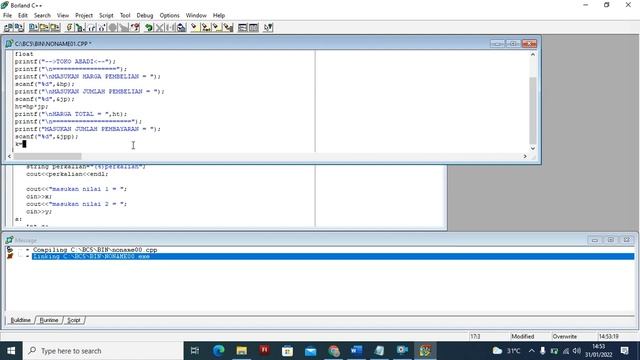This screenshot has width=640, height=360.
Task: Click the grayed-out X cut toolbar icon
Action: [x=160, y=27]
